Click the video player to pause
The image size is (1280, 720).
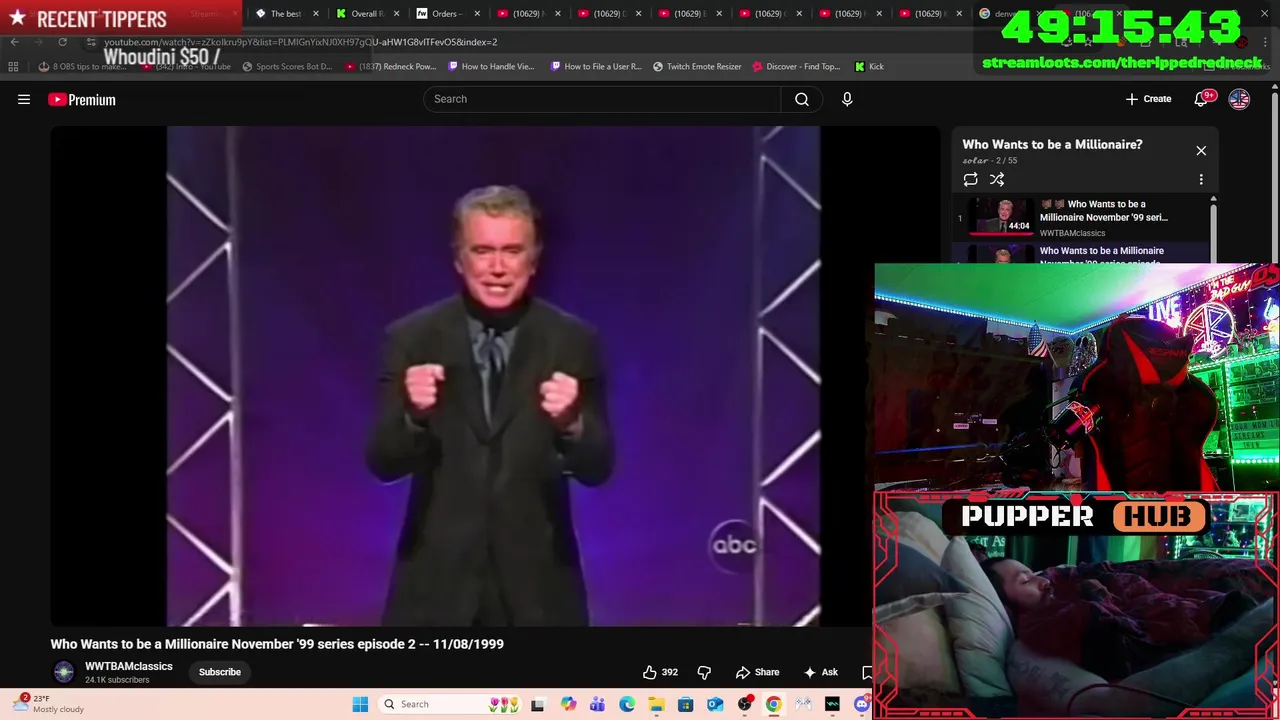[x=494, y=376]
